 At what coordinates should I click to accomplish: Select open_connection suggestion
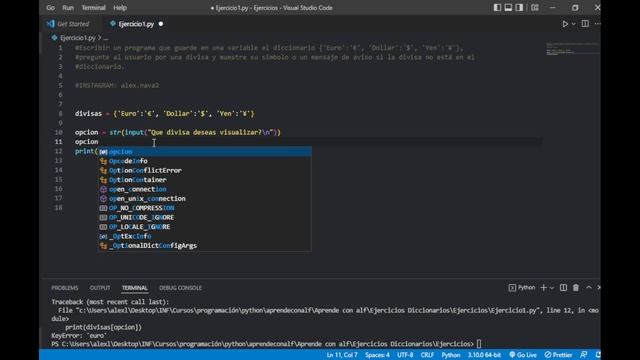205,189
